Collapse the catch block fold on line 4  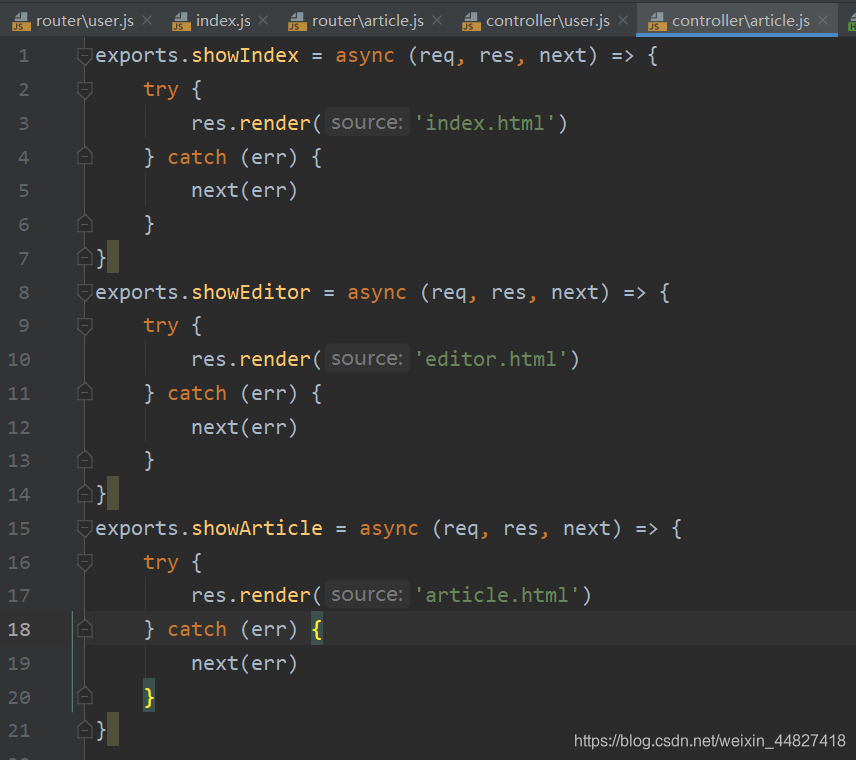click(85, 157)
